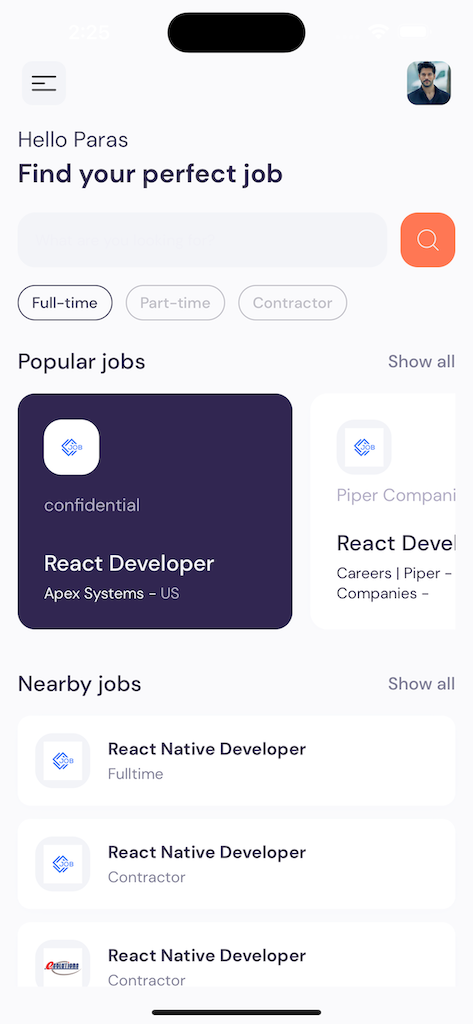Open the last React Native Developer listing

[236, 955]
